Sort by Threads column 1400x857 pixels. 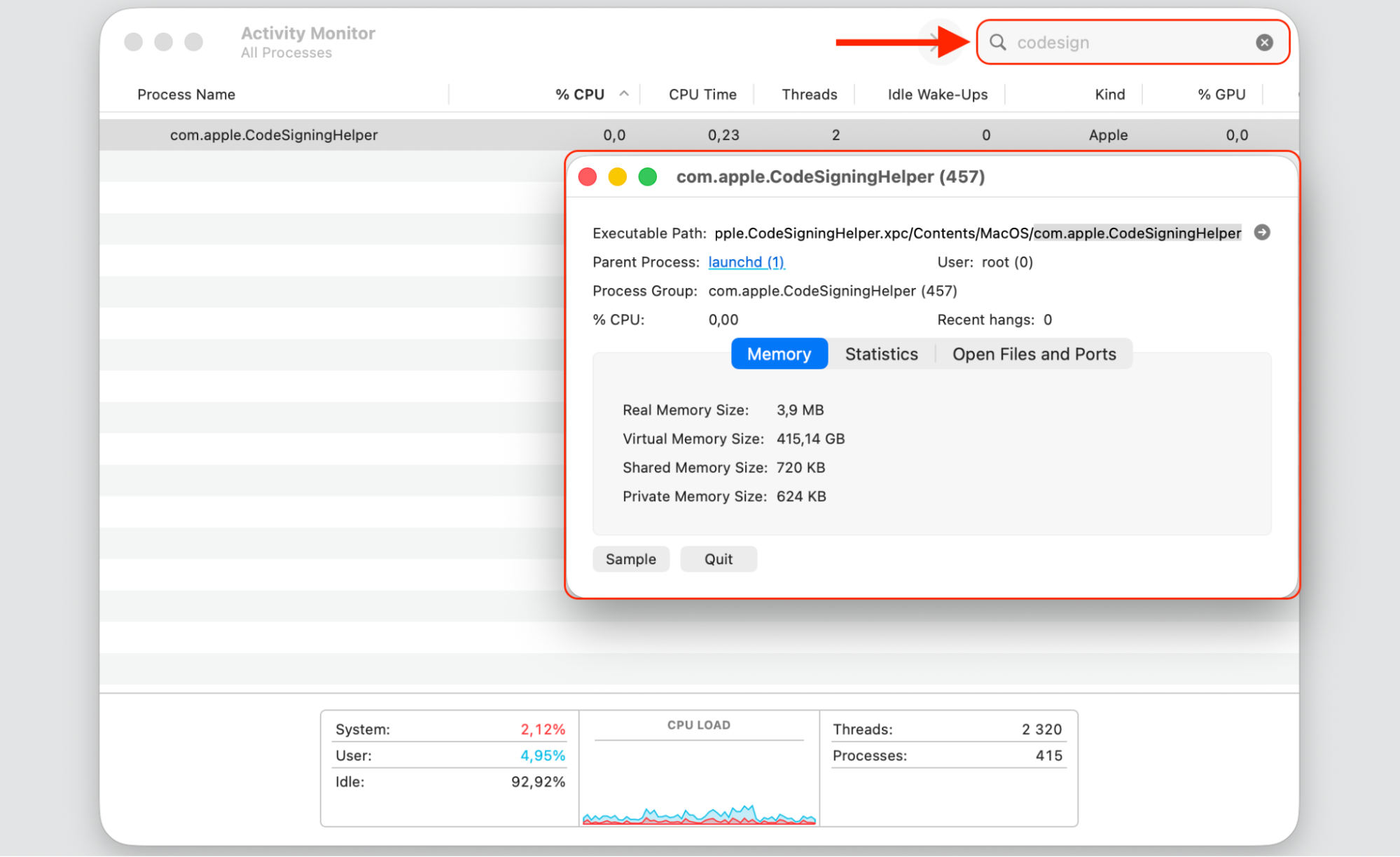click(810, 95)
